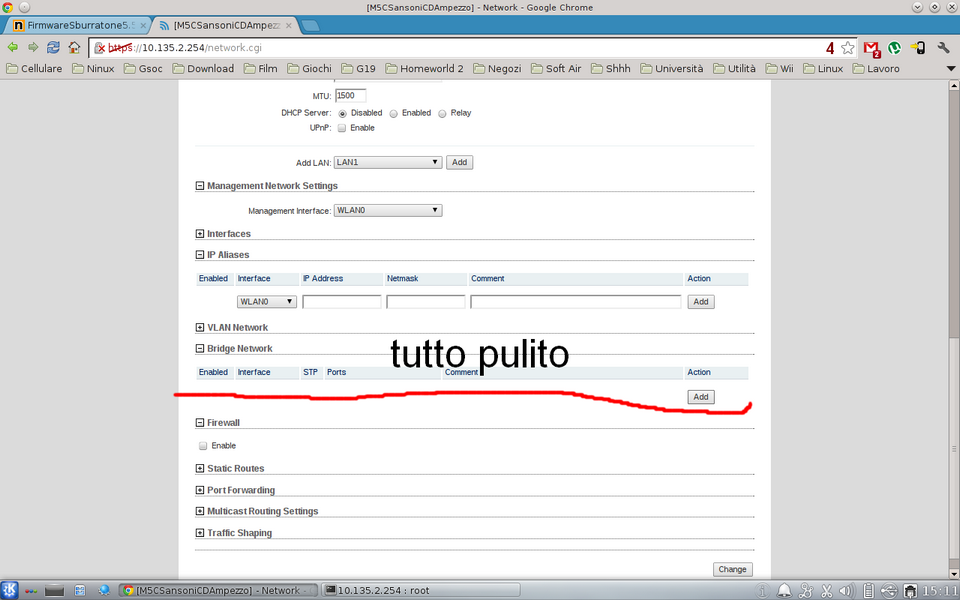Click Add button in Bridge Network
The height and width of the screenshot is (600, 960).
pyautogui.click(x=701, y=397)
